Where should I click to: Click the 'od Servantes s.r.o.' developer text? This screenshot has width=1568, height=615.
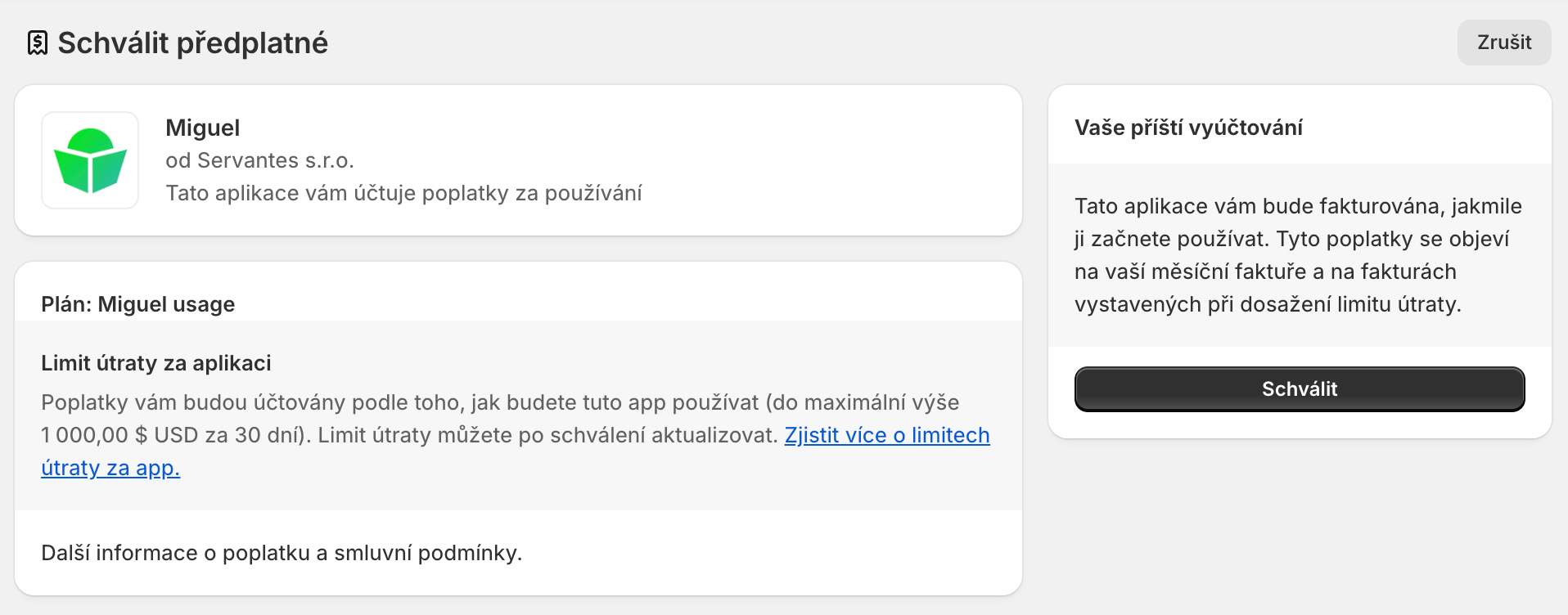(259, 160)
